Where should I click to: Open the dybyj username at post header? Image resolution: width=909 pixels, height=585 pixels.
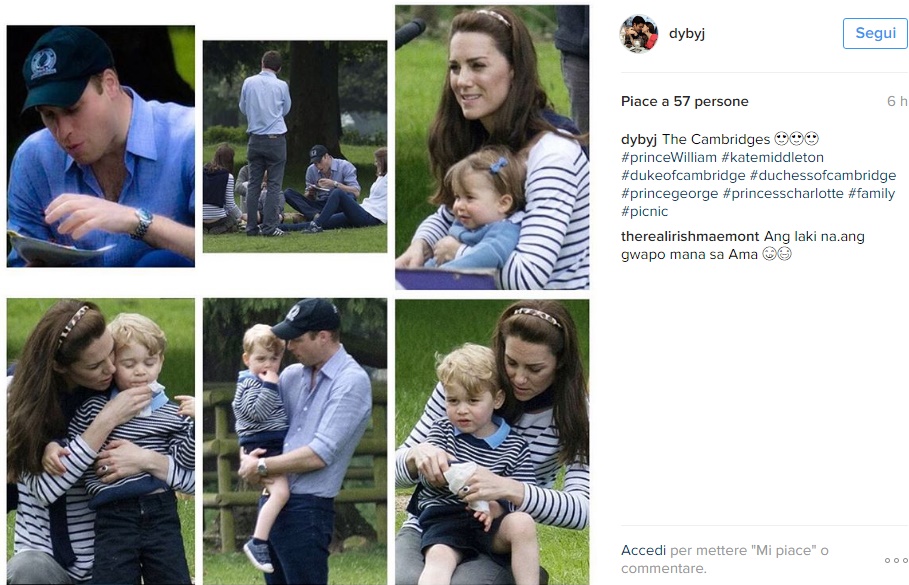pyautogui.click(x=686, y=34)
